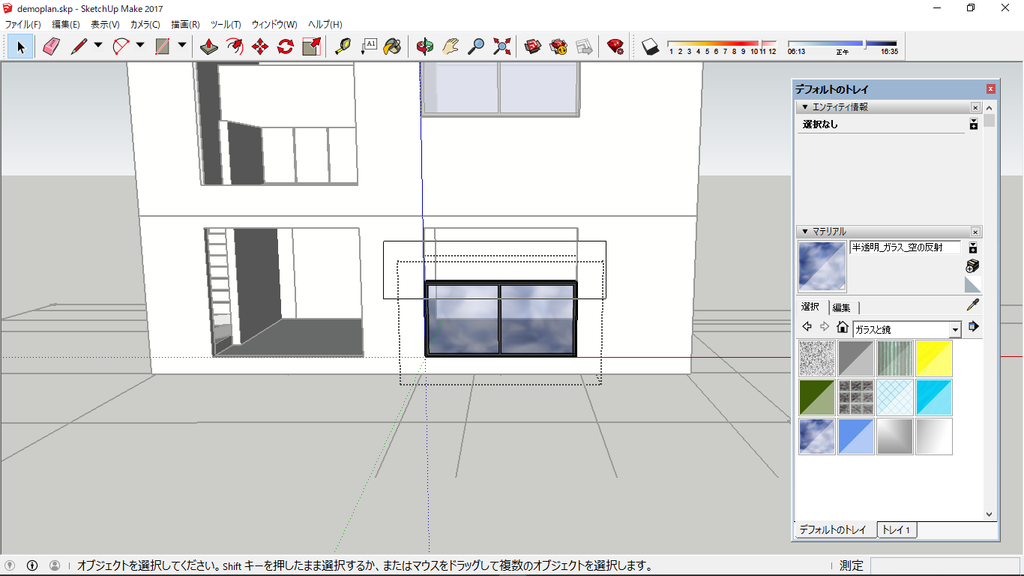Close the デフォルトのトレイ tray panel
Viewport: 1024px width, 576px height.
991,89
